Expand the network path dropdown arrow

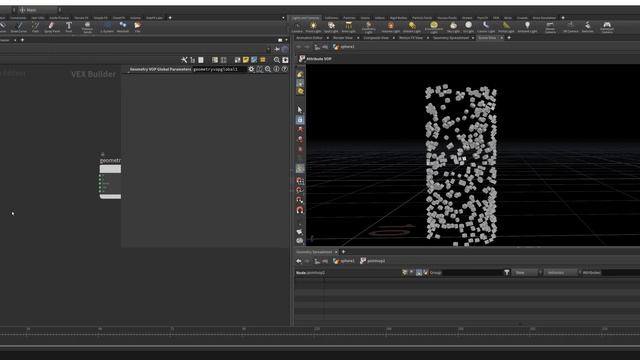click(269, 49)
